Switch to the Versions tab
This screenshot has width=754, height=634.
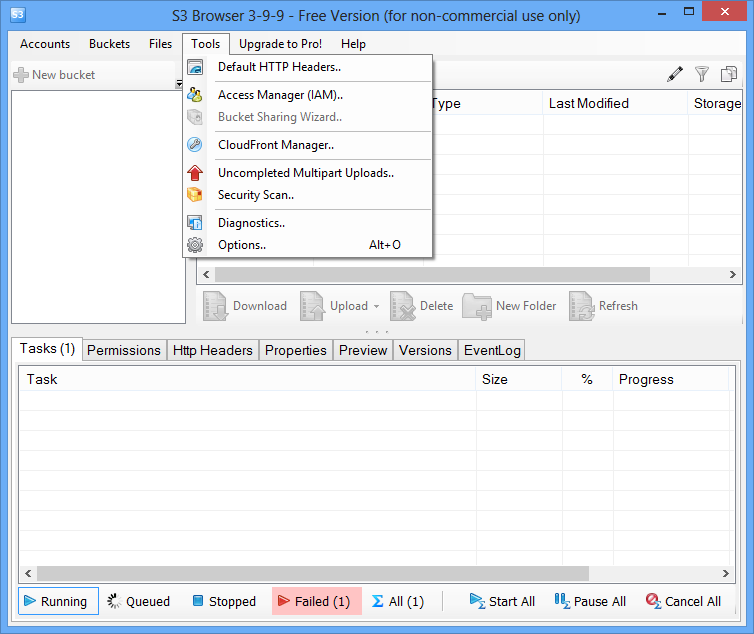(x=425, y=350)
